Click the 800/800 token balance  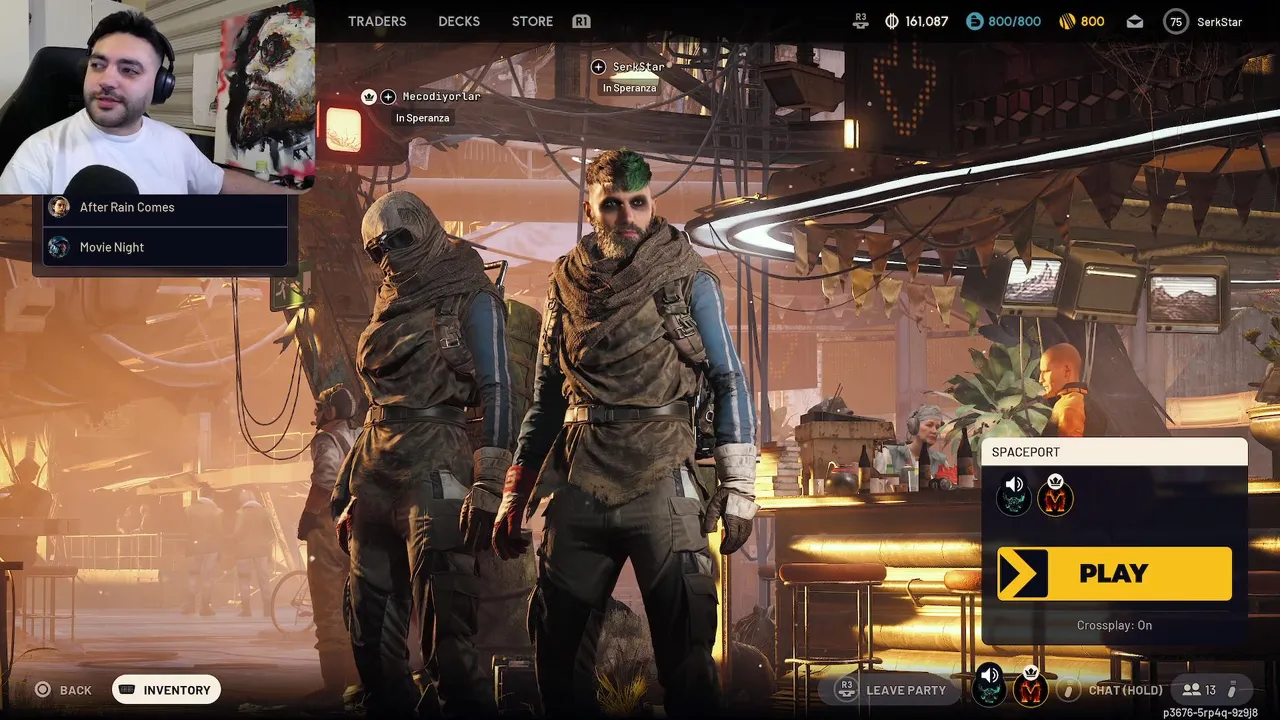pyautogui.click(x=1015, y=21)
